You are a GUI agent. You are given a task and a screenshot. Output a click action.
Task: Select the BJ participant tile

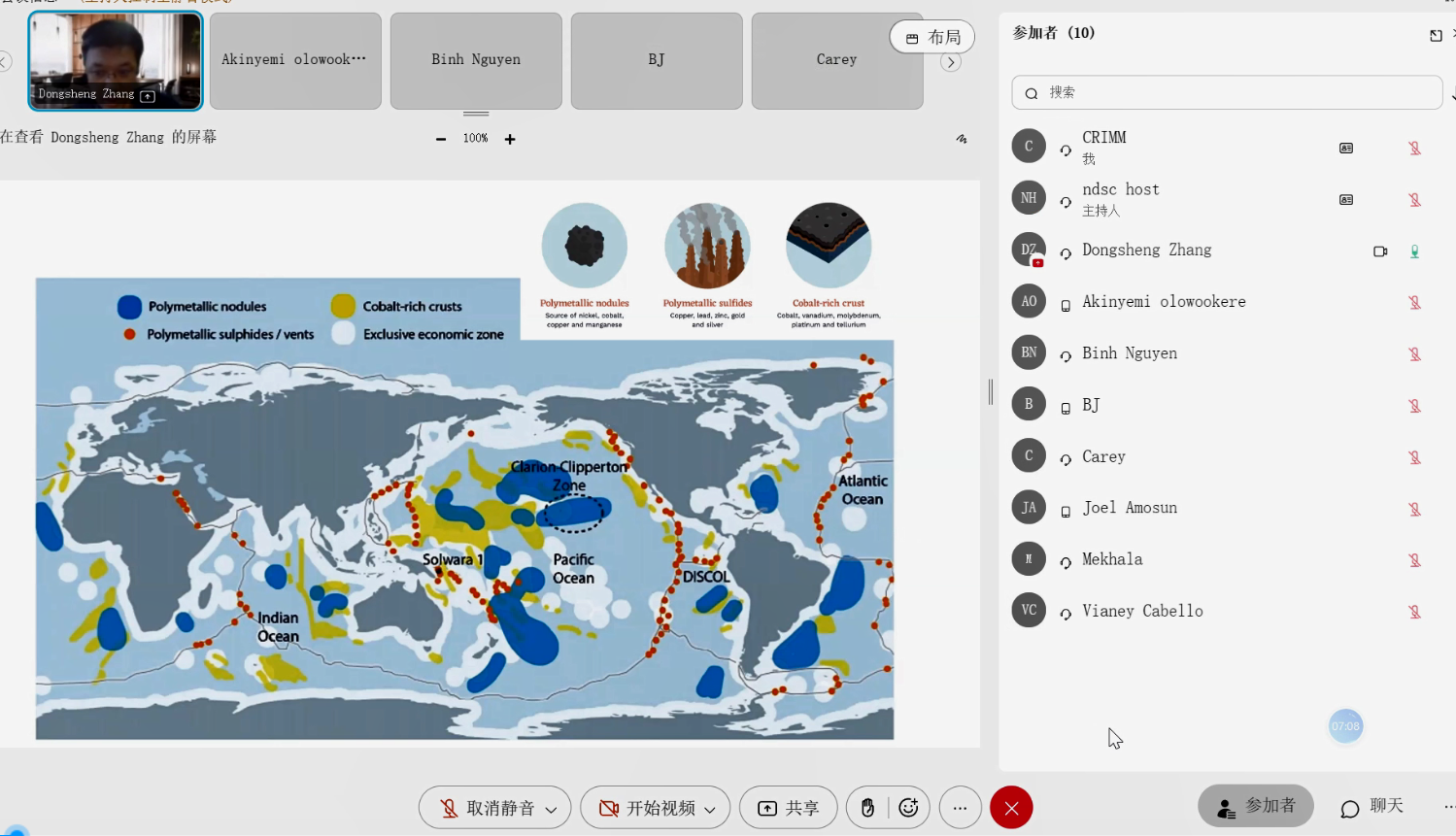coord(657,60)
